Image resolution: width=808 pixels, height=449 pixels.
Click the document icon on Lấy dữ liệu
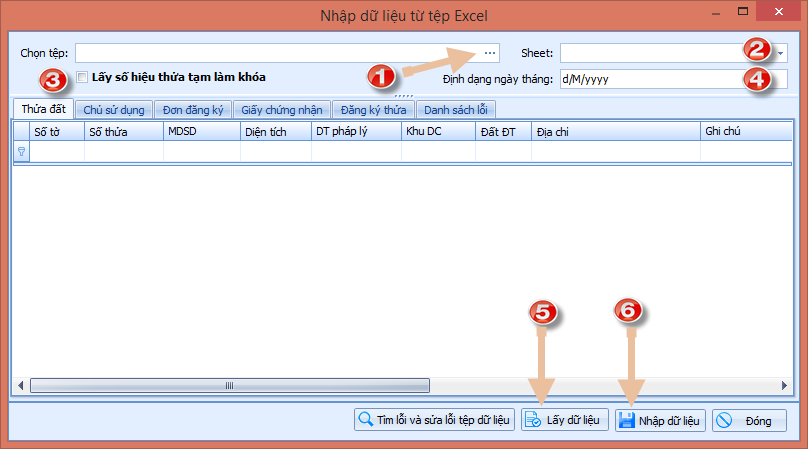point(534,420)
